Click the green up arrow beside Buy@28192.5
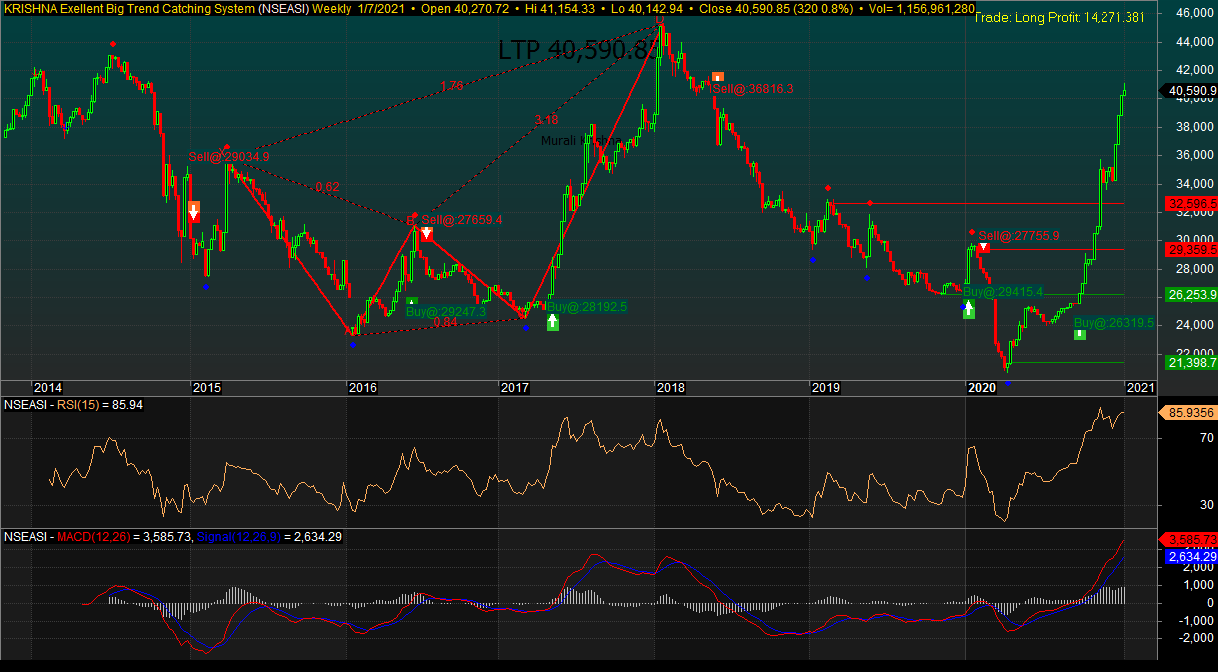1218x672 pixels. 553,322
